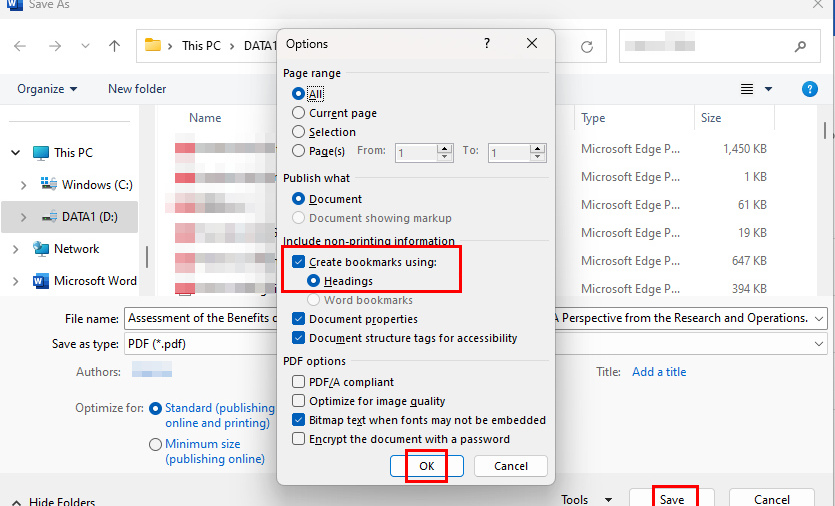Select Document under Publish what
Viewport: 835px width, 506px height.
pos(298,199)
